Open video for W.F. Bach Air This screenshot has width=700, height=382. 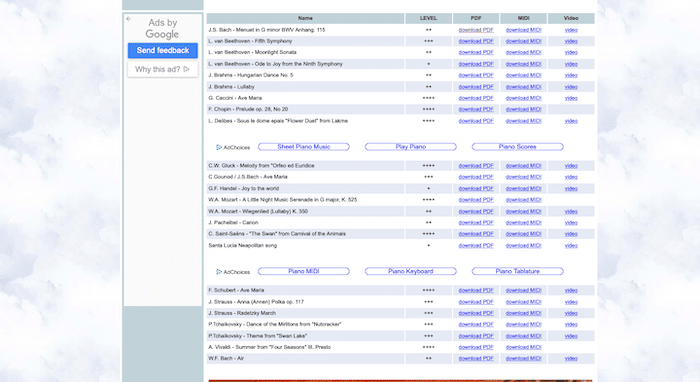point(571,358)
